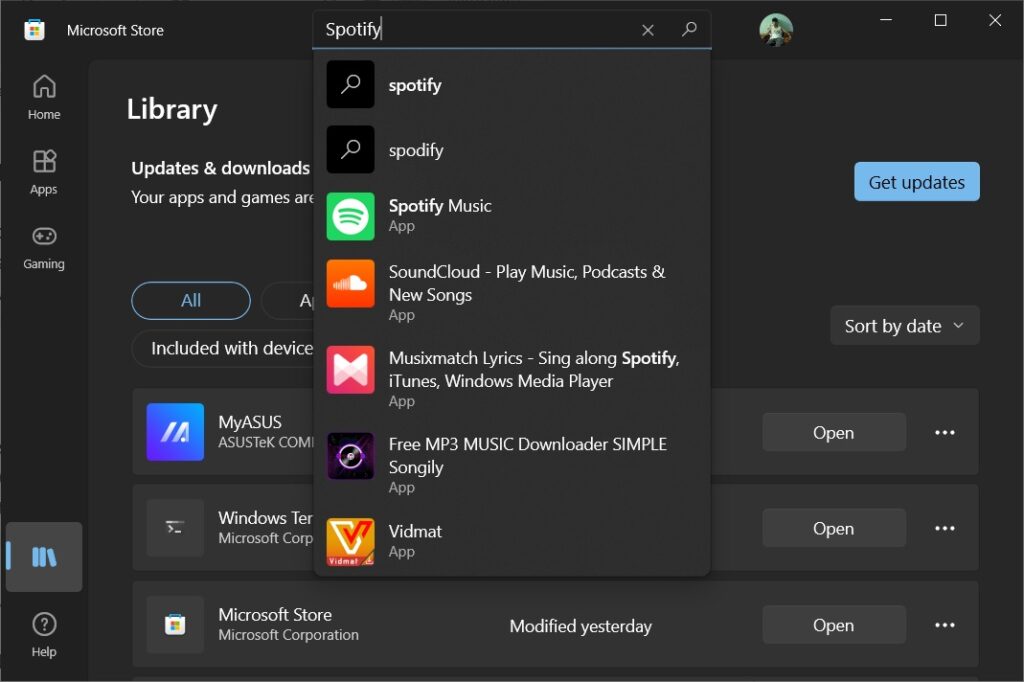Click the Get updates button
Screen dimensions: 1024x682
[915, 181]
